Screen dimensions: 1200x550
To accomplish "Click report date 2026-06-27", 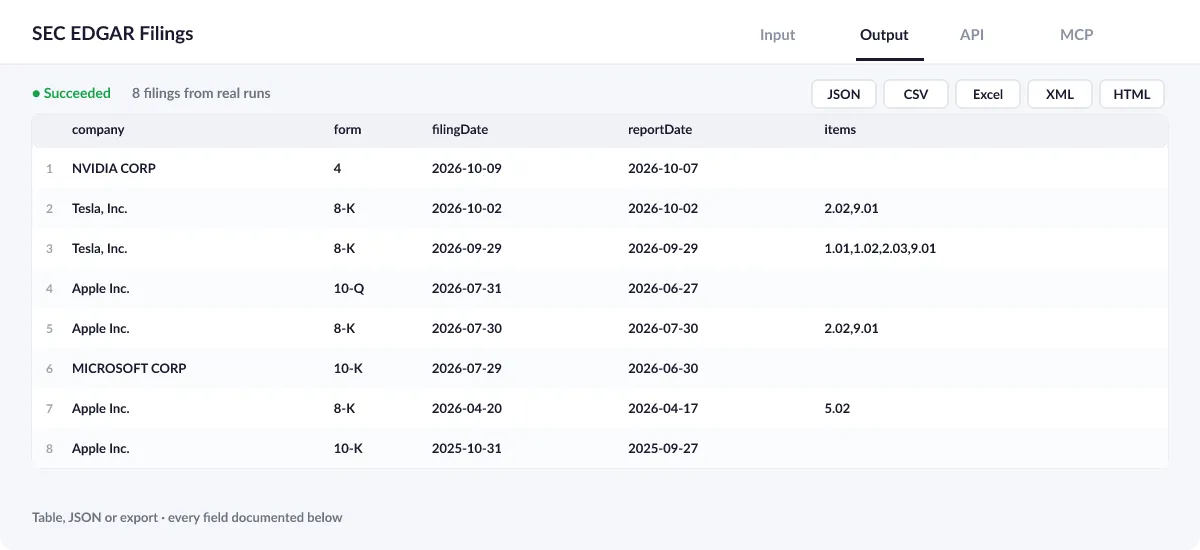I will (x=663, y=288).
